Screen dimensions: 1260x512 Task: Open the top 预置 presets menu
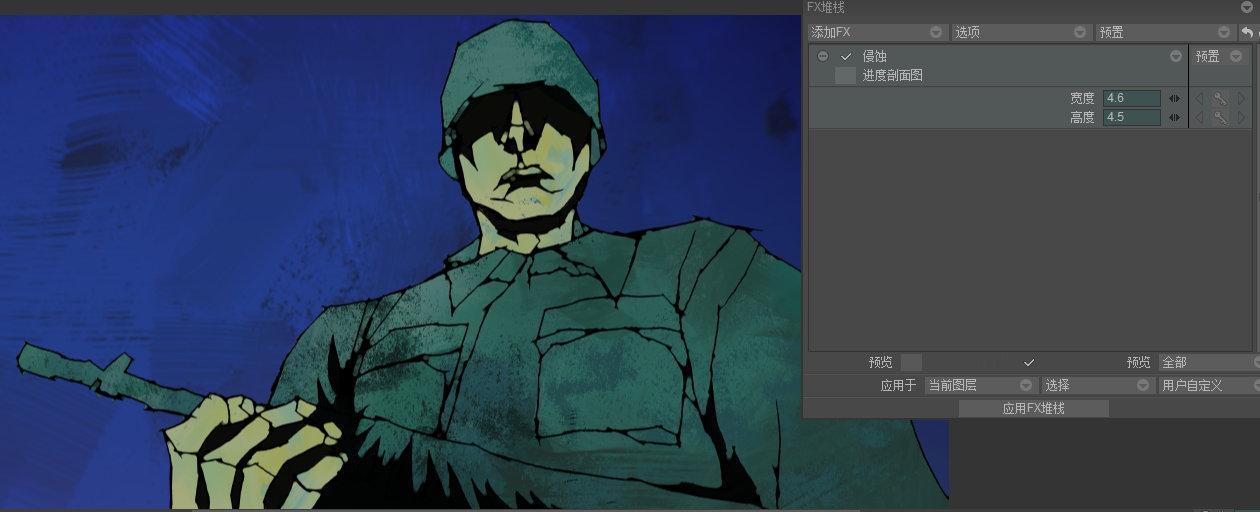click(x=1166, y=32)
